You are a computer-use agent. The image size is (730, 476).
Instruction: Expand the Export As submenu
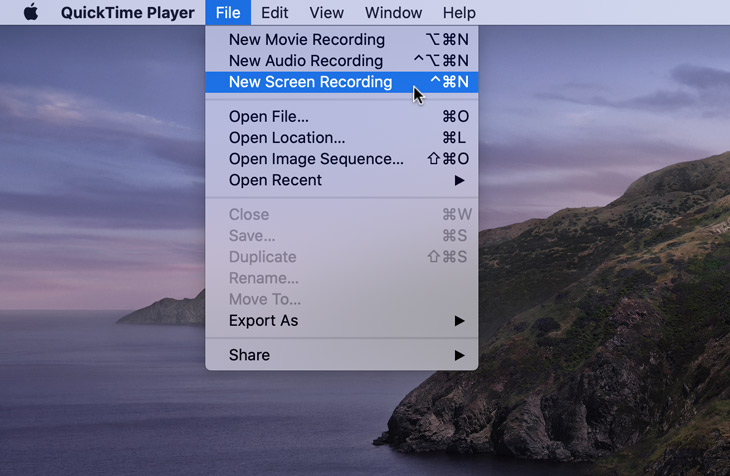click(x=263, y=321)
